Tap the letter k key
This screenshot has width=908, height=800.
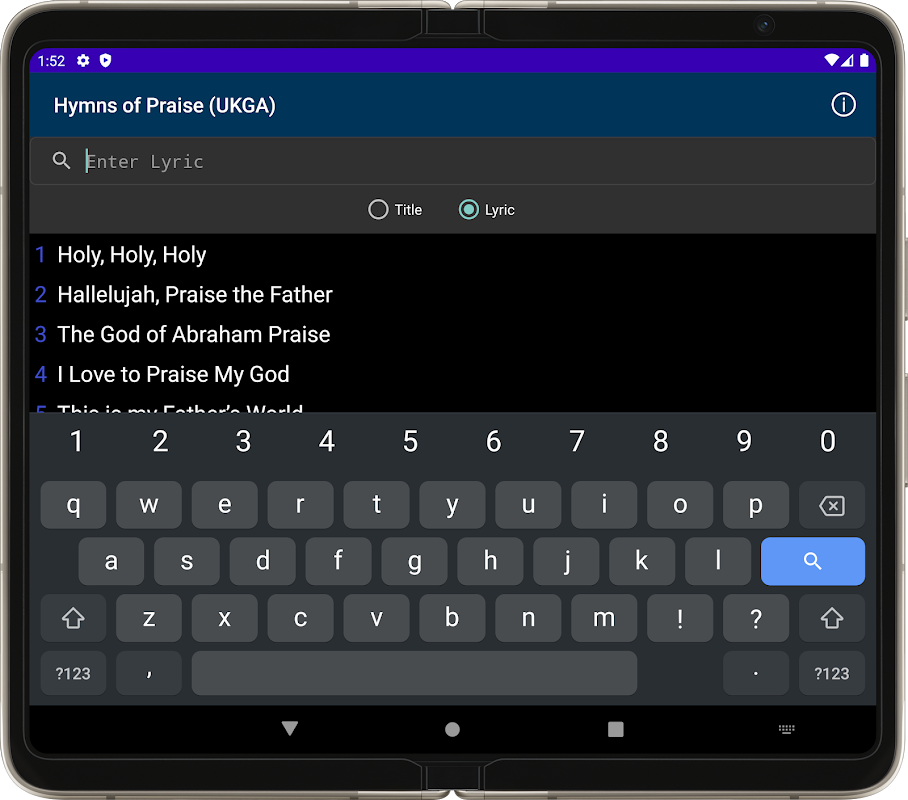[x=642, y=561]
